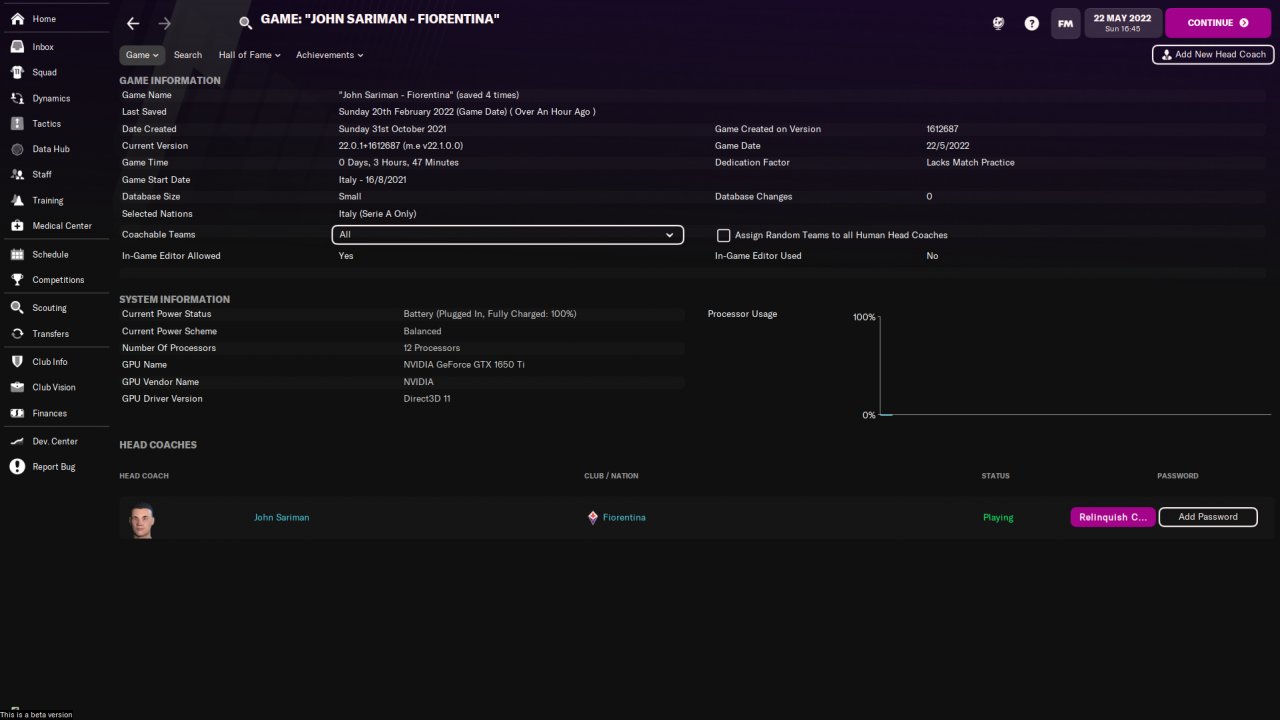Open the Fiorentina club link

pos(624,518)
